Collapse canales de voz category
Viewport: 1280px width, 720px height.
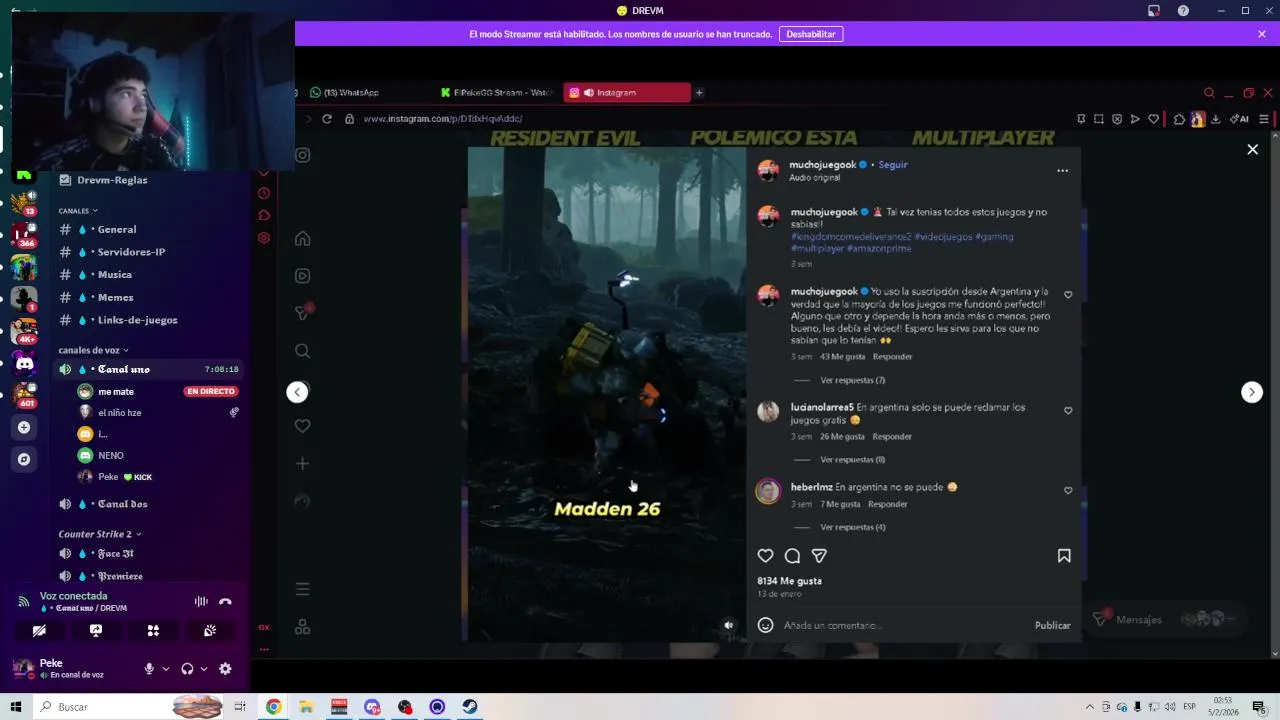pyautogui.click(x=93, y=350)
